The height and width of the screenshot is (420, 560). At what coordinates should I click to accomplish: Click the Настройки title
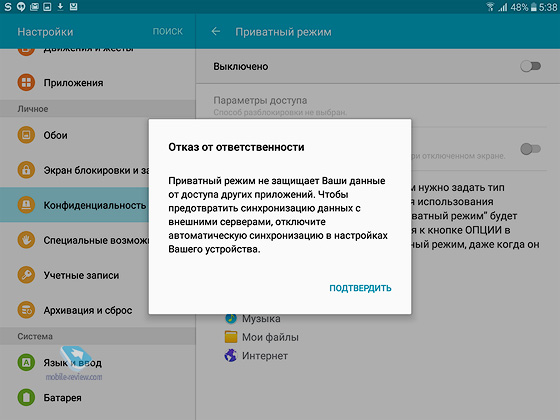[45, 32]
